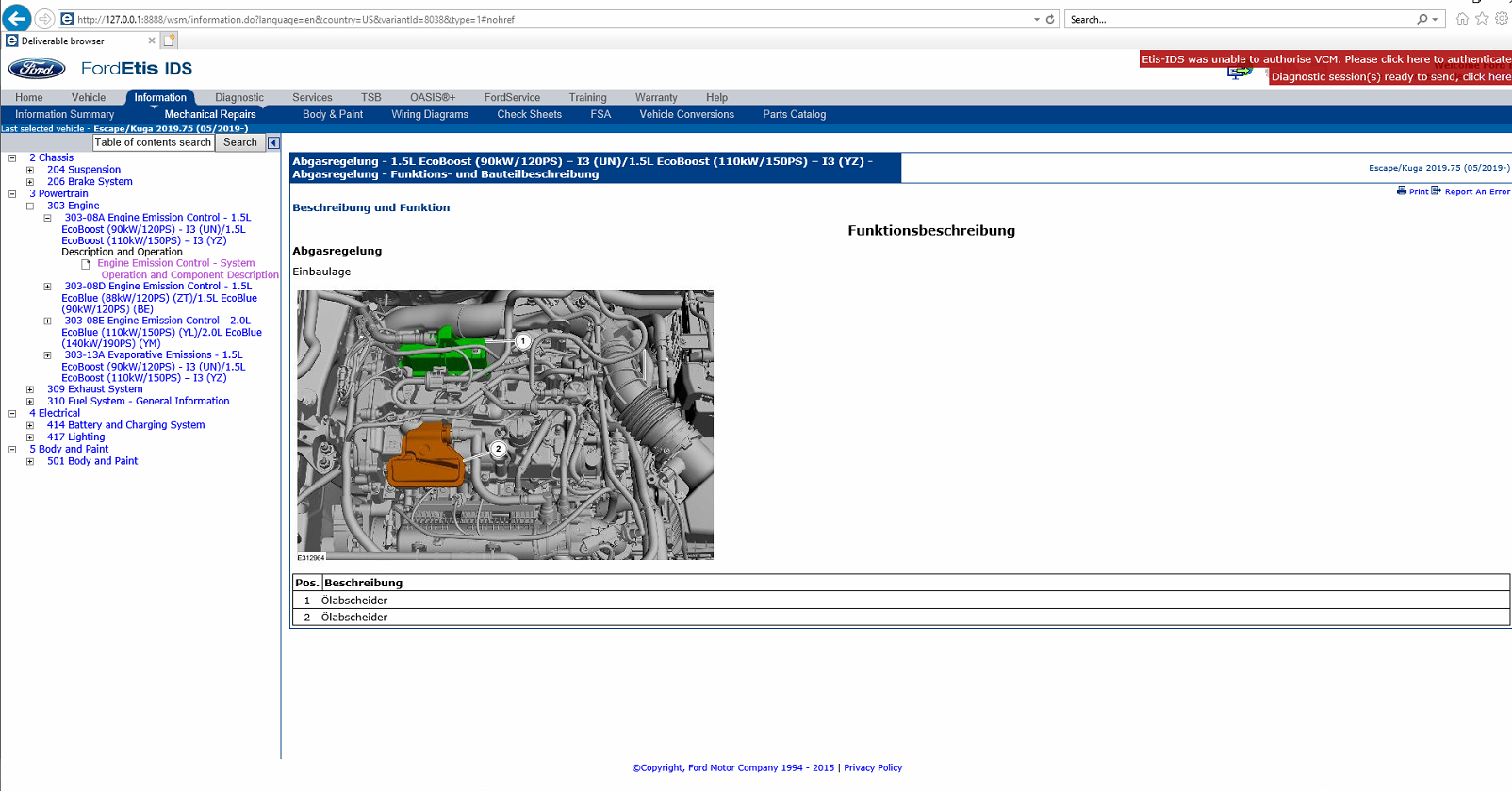Open browser tools gear icon
The image size is (1512, 791).
(1502, 19)
